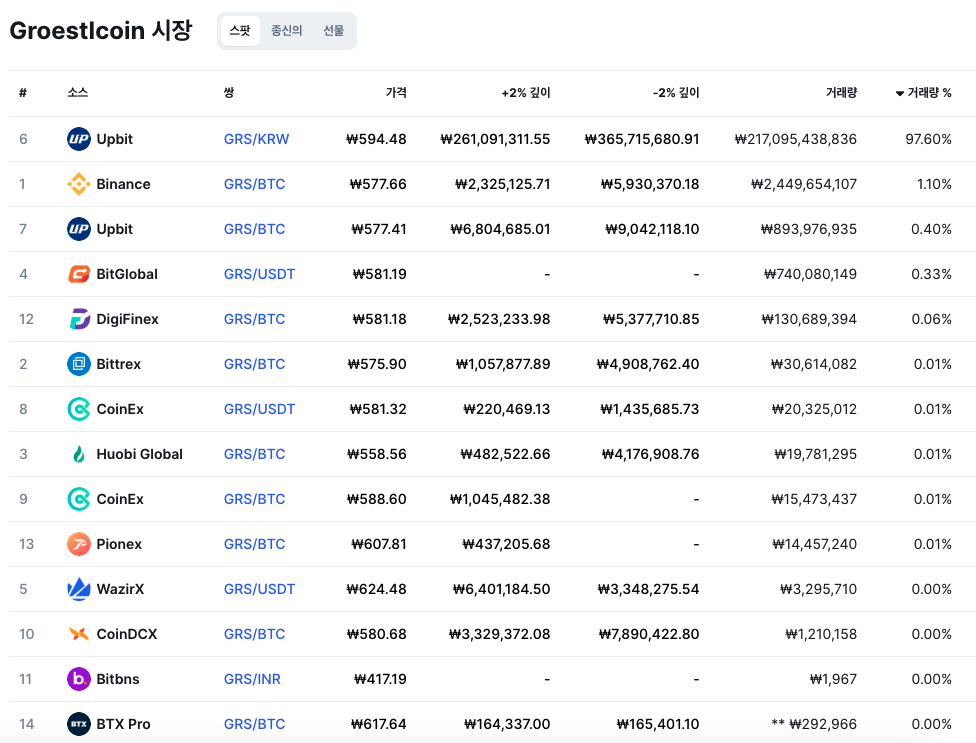The width and height of the screenshot is (976, 743).
Task: Open the BTX Pro exchange name
Action: coord(123,724)
